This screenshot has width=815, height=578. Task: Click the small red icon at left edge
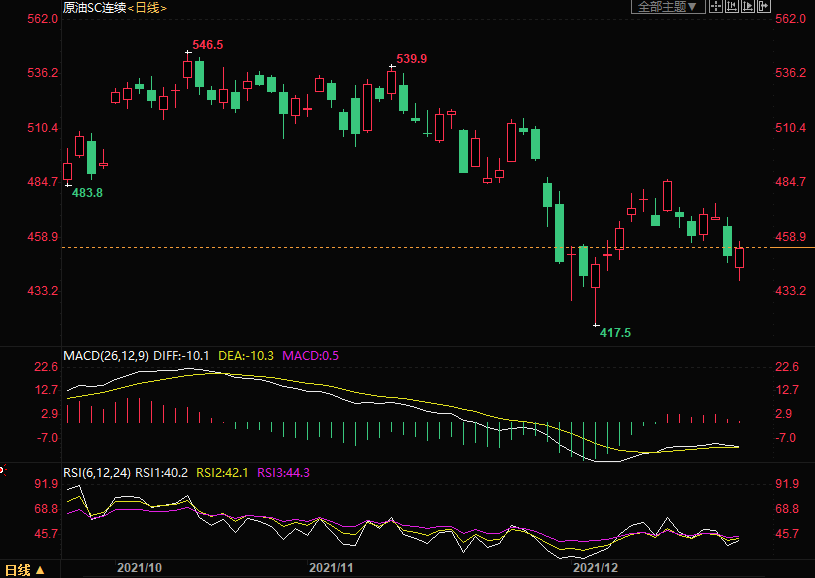pyautogui.click(x=2, y=468)
